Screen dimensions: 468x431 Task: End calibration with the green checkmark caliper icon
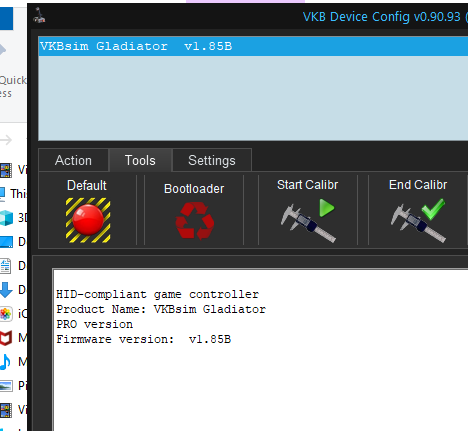[418, 221]
